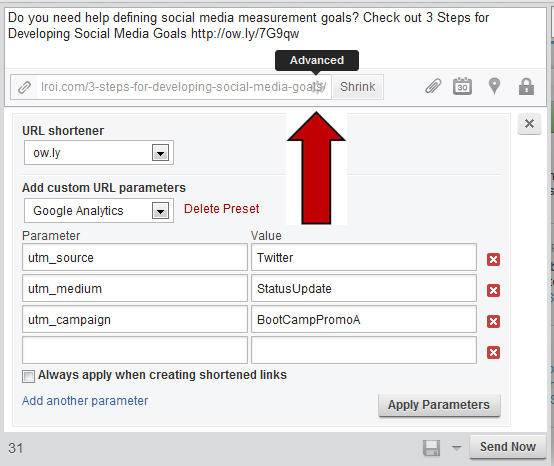Delete the utm_source parameter row

point(493,259)
